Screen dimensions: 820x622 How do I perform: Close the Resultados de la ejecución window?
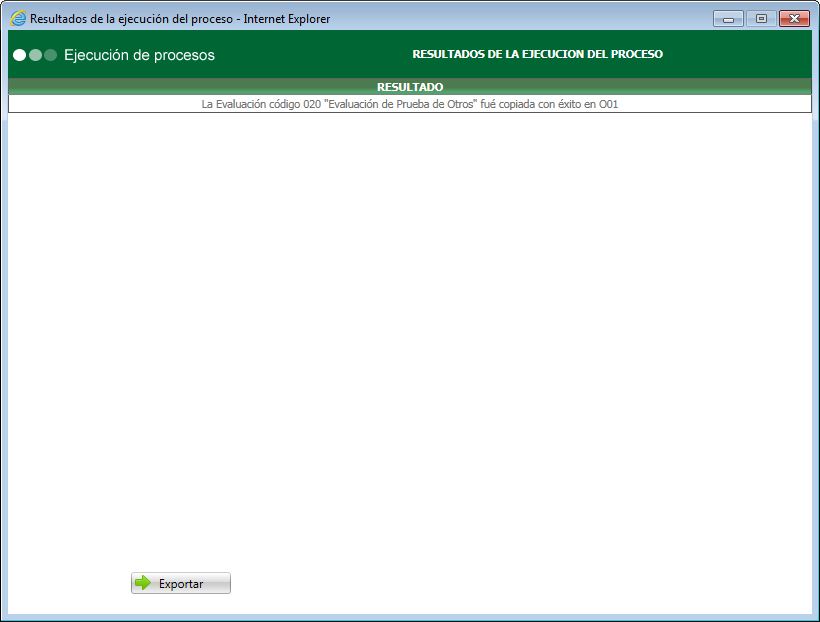[794, 19]
